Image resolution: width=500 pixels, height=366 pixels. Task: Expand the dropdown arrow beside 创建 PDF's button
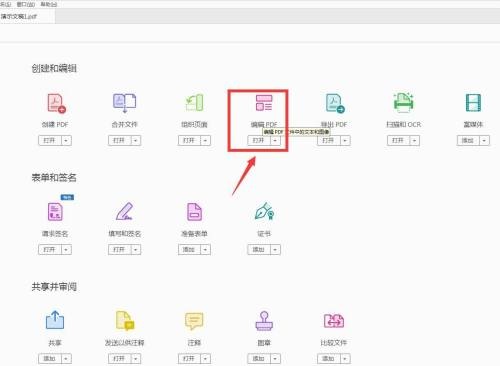66,140
